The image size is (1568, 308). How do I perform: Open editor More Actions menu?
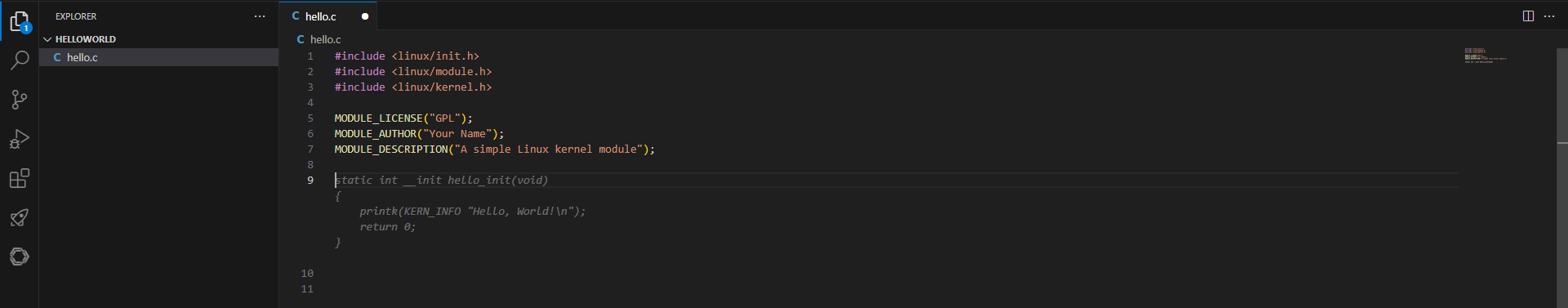point(1549,16)
